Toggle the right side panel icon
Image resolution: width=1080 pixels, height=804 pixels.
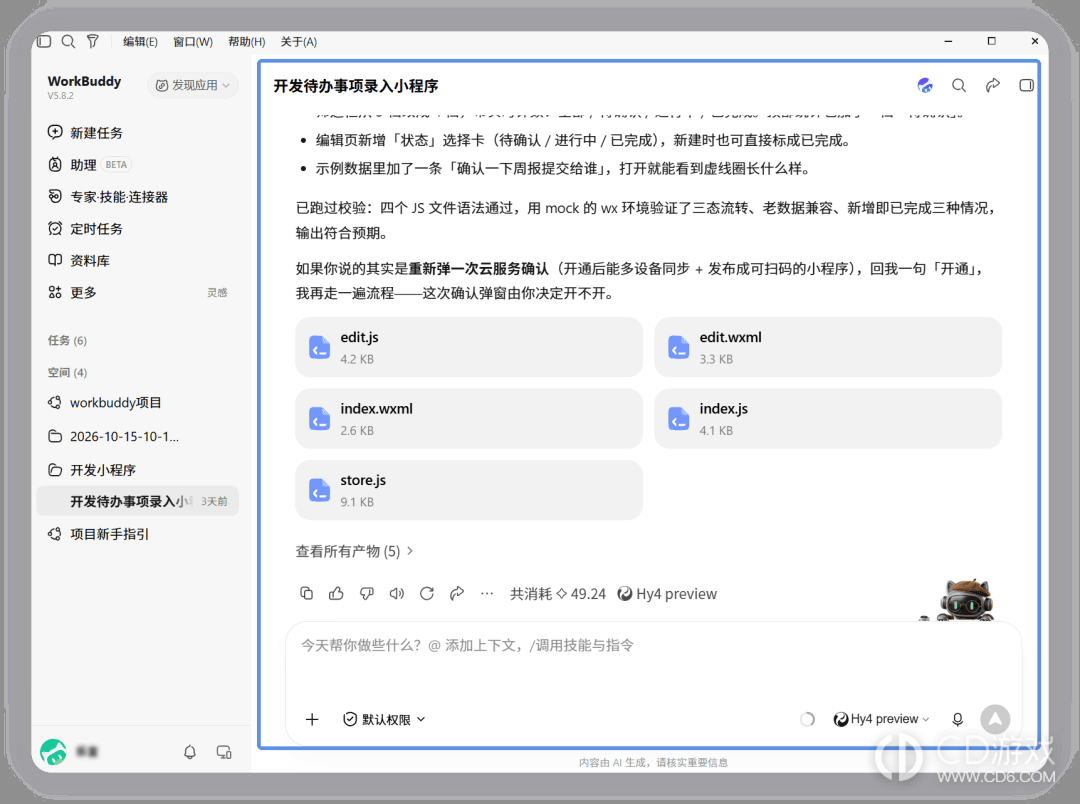[1026, 85]
